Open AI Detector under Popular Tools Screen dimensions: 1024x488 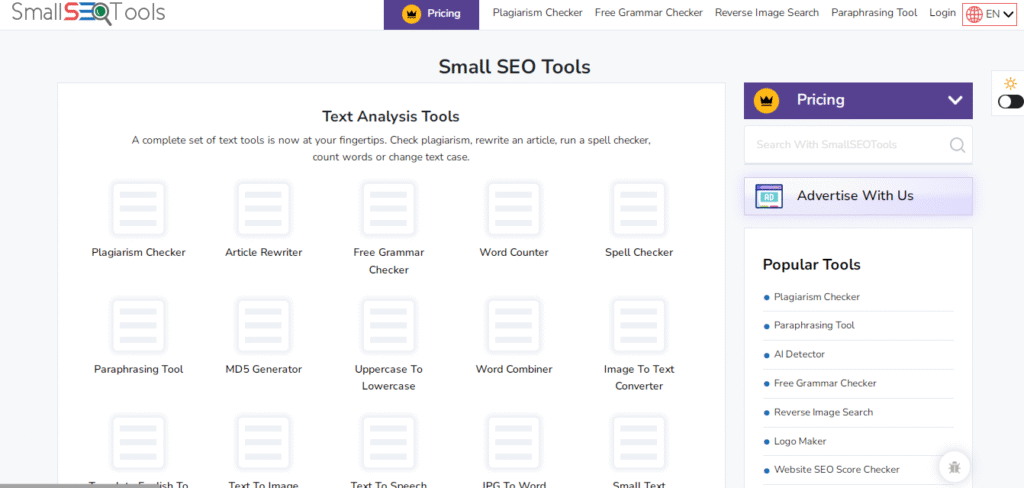pyautogui.click(x=799, y=354)
